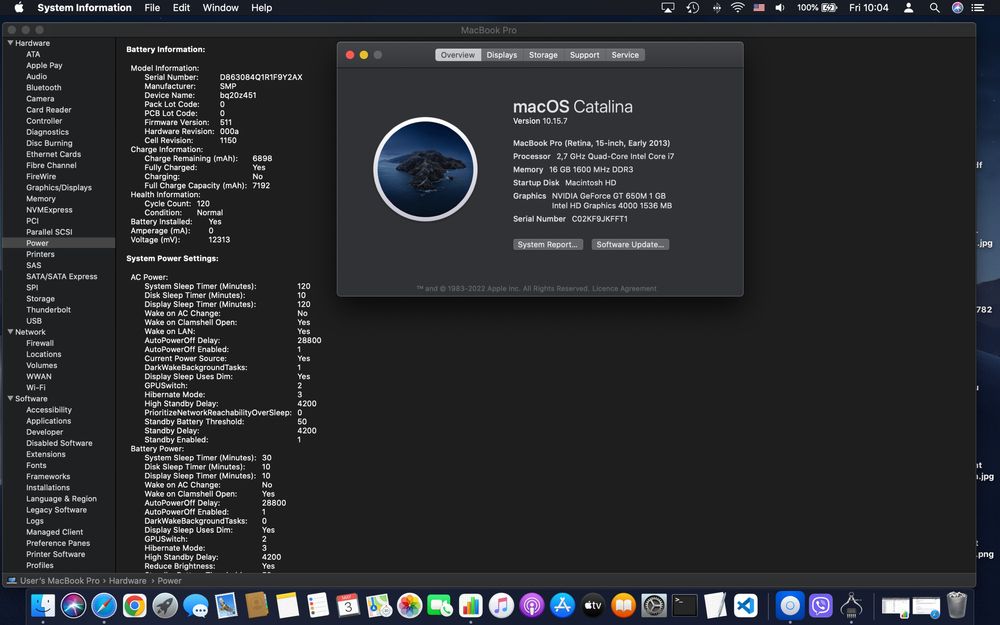The width and height of the screenshot is (1000, 625).
Task: Click the AirPlay display icon
Action: 668,8
